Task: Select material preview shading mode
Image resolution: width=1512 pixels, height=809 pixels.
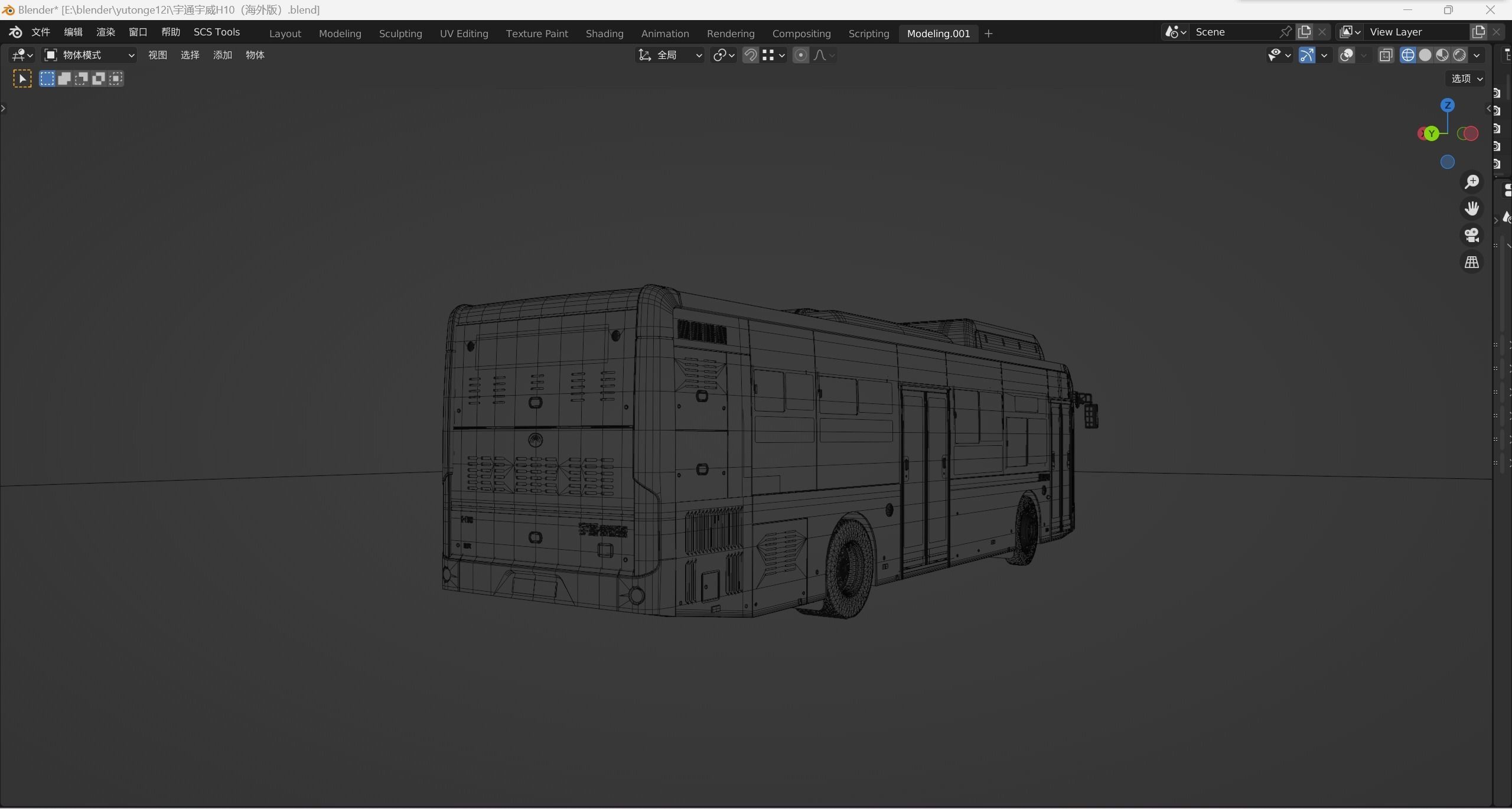Action: coord(1442,55)
